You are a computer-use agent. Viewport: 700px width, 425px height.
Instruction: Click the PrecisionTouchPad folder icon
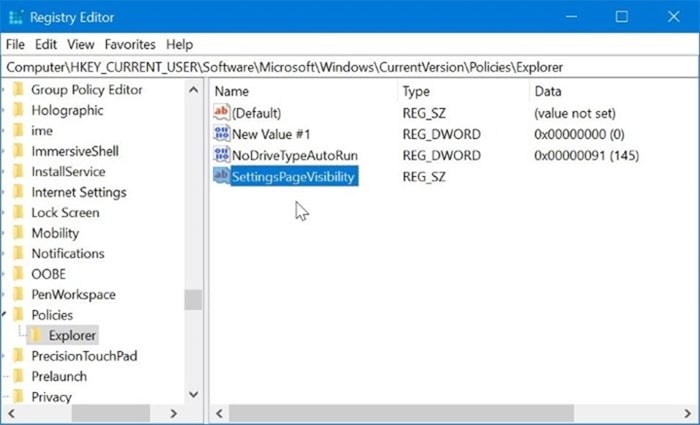click(x=18, y=356)
